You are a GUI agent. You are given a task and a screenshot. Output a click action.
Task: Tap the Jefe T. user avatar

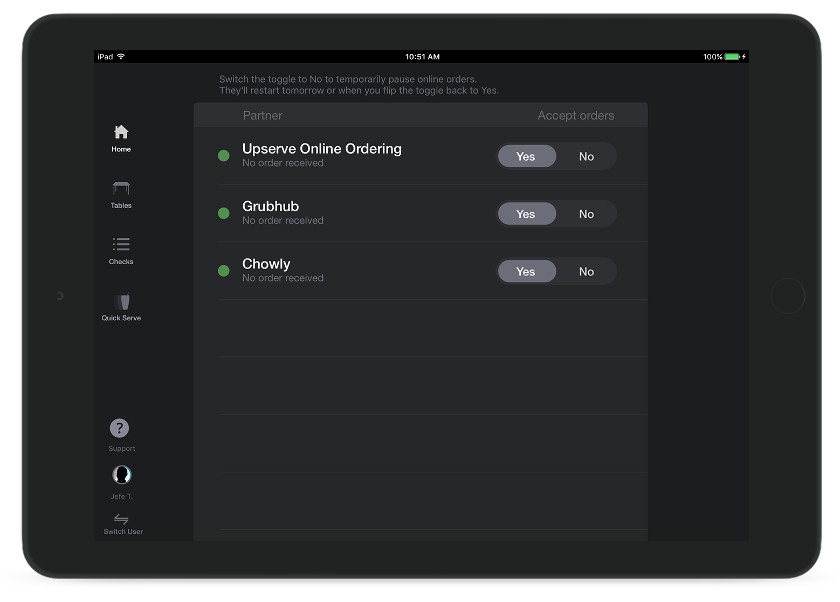[x=122, y=475]
